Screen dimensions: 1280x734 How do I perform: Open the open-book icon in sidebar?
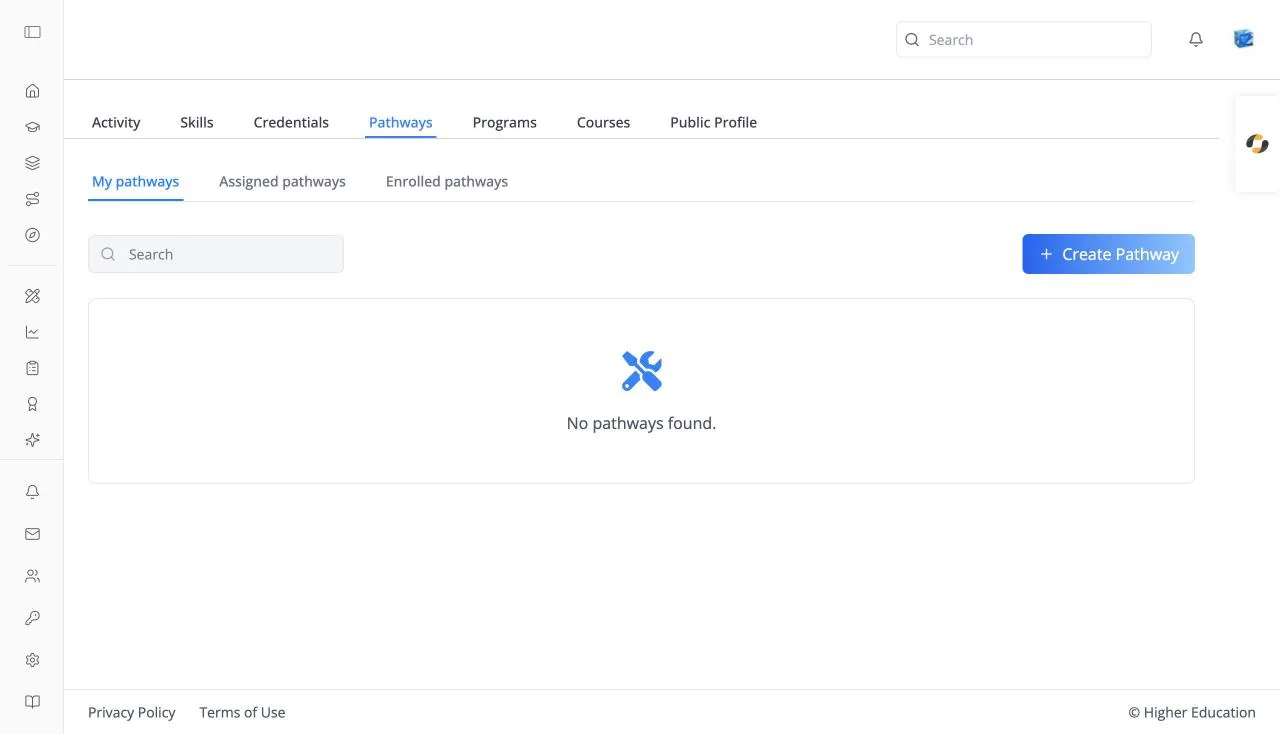click(x=32, y=702)
